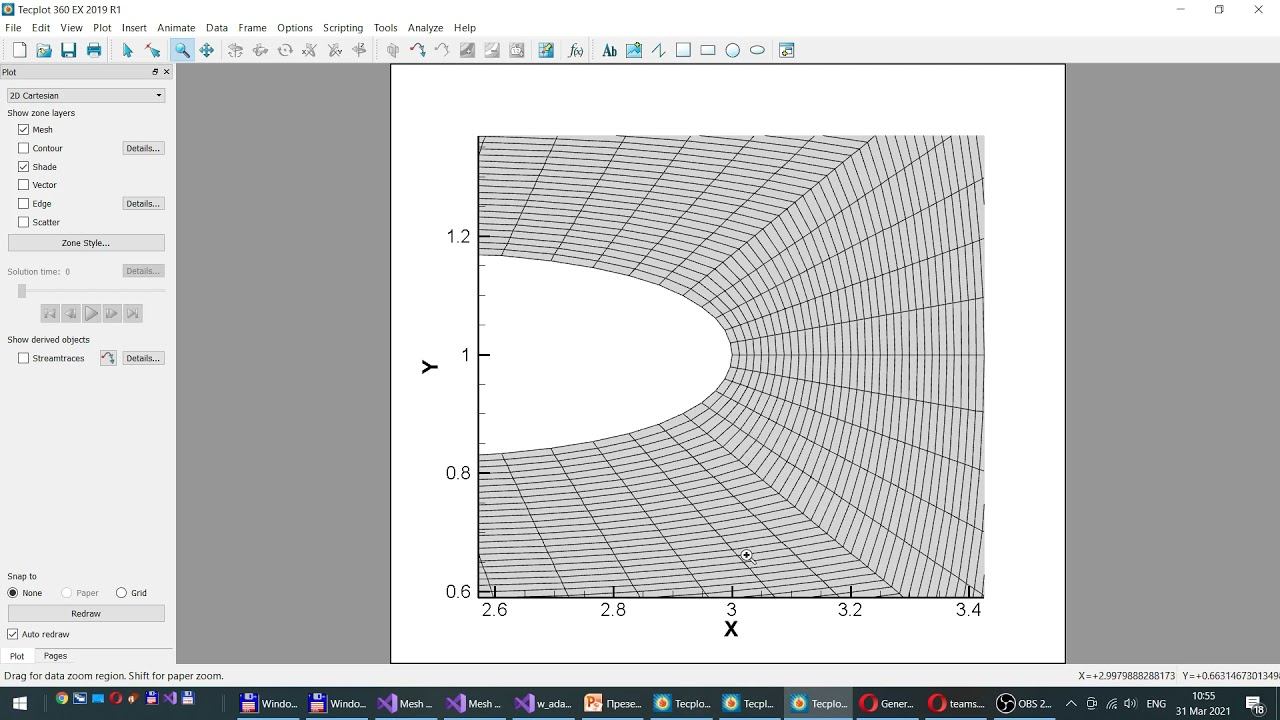Open the Plot menu
Screen dimensions: 1280x720
102,28
